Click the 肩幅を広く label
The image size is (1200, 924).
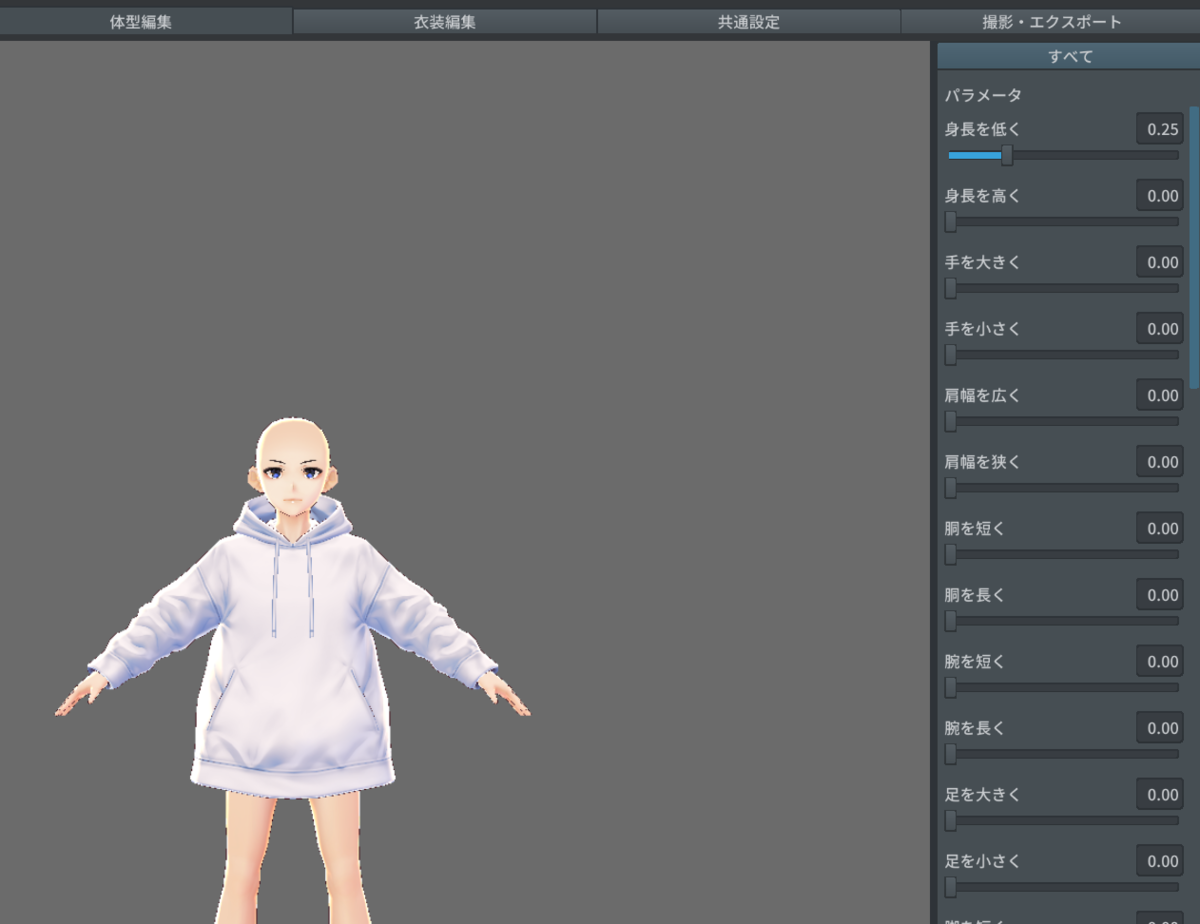pyautogui.click(x=983, y=395)
